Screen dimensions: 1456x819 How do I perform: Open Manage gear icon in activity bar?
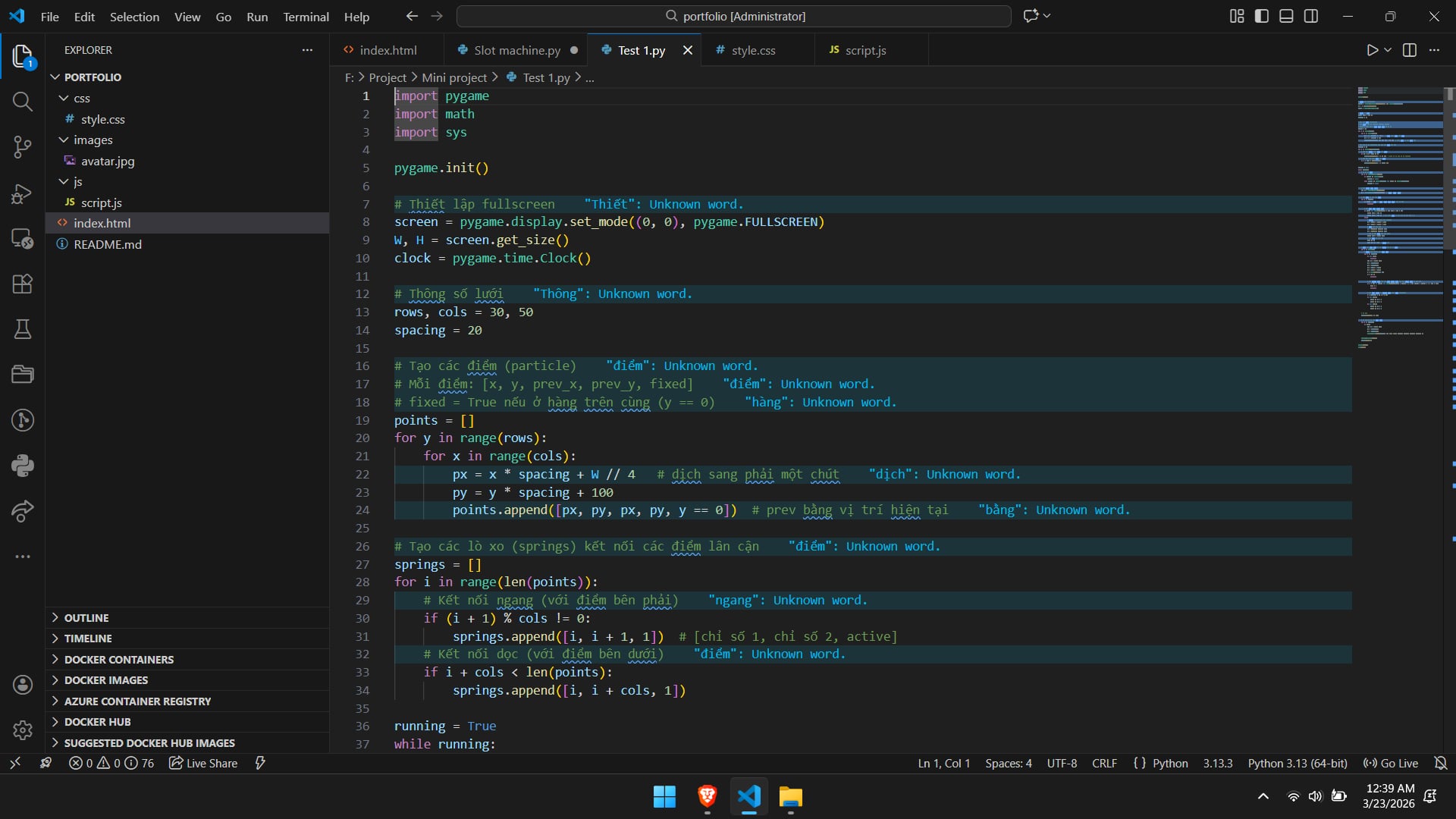point(22,730)
